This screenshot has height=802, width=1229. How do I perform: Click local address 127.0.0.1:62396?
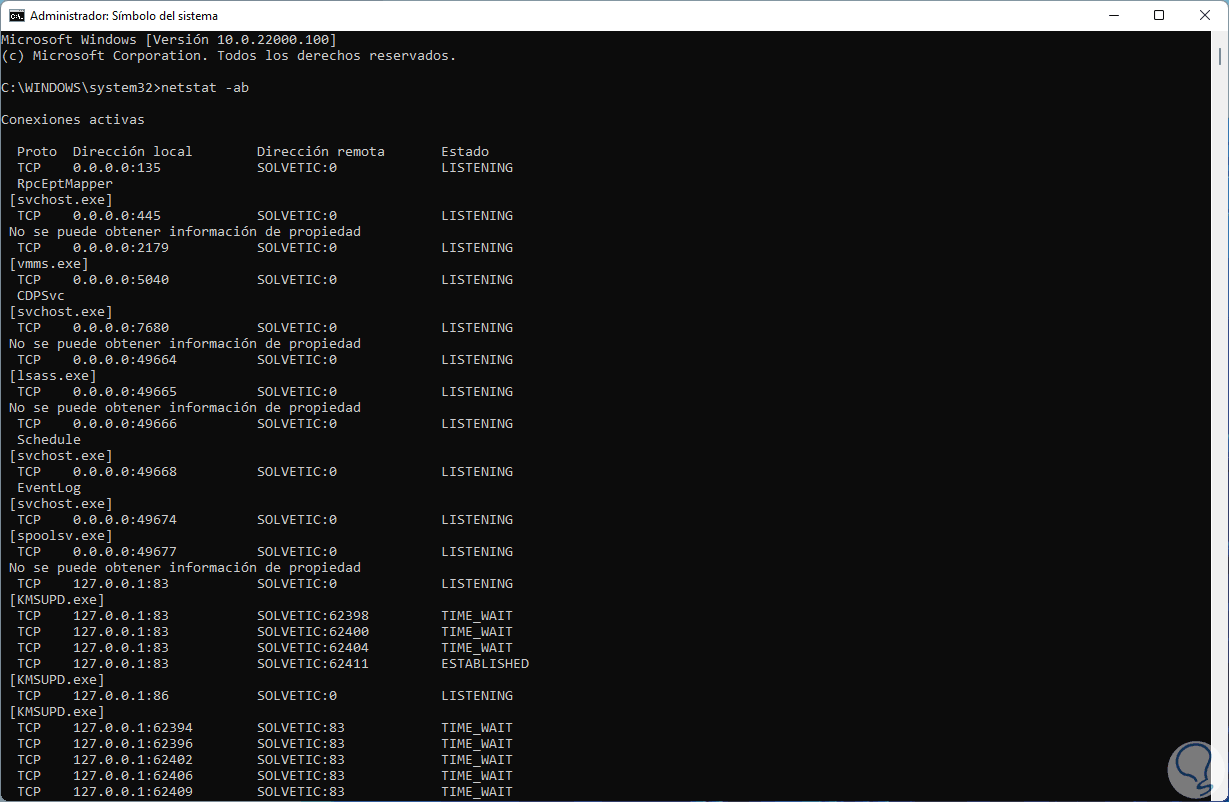point(133,744)
